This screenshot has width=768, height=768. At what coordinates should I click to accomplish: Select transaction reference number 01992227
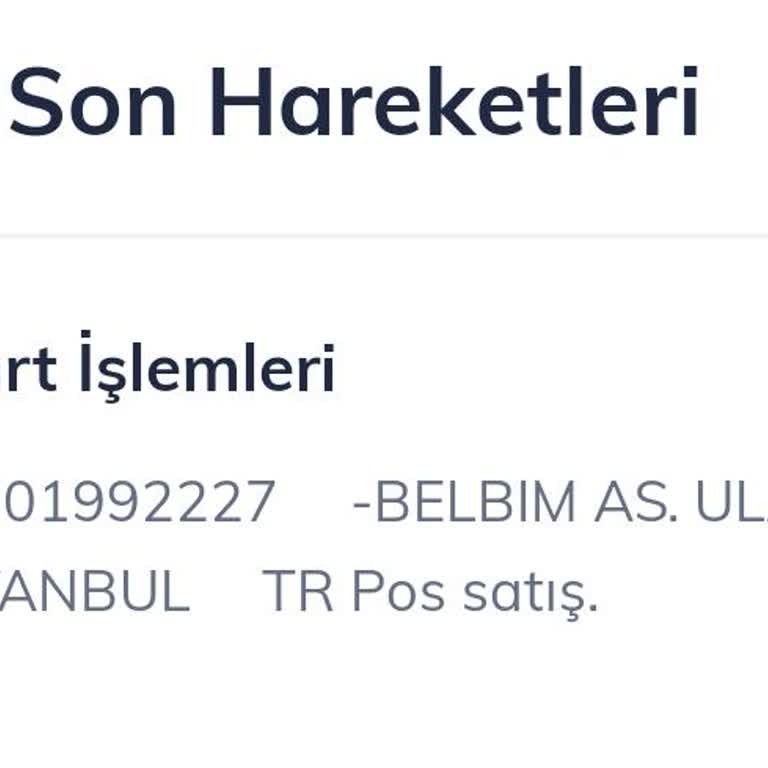coord(137,502)
